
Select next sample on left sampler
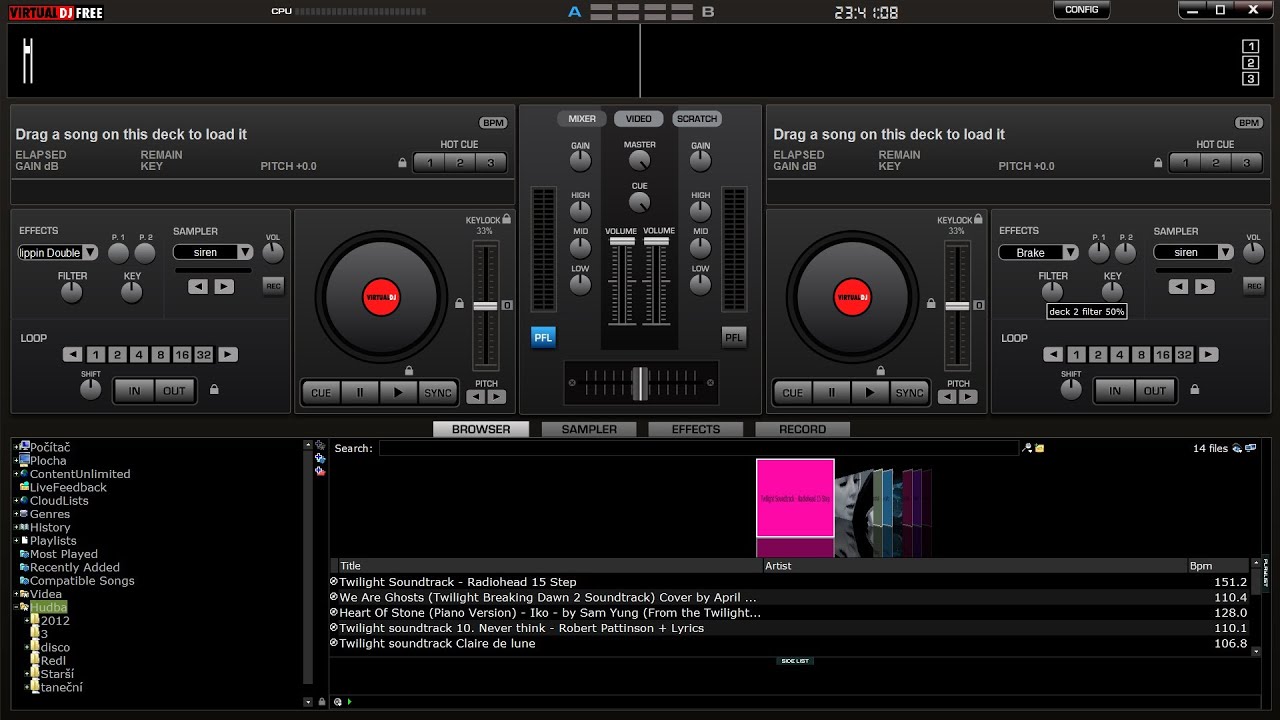point(224,287)
